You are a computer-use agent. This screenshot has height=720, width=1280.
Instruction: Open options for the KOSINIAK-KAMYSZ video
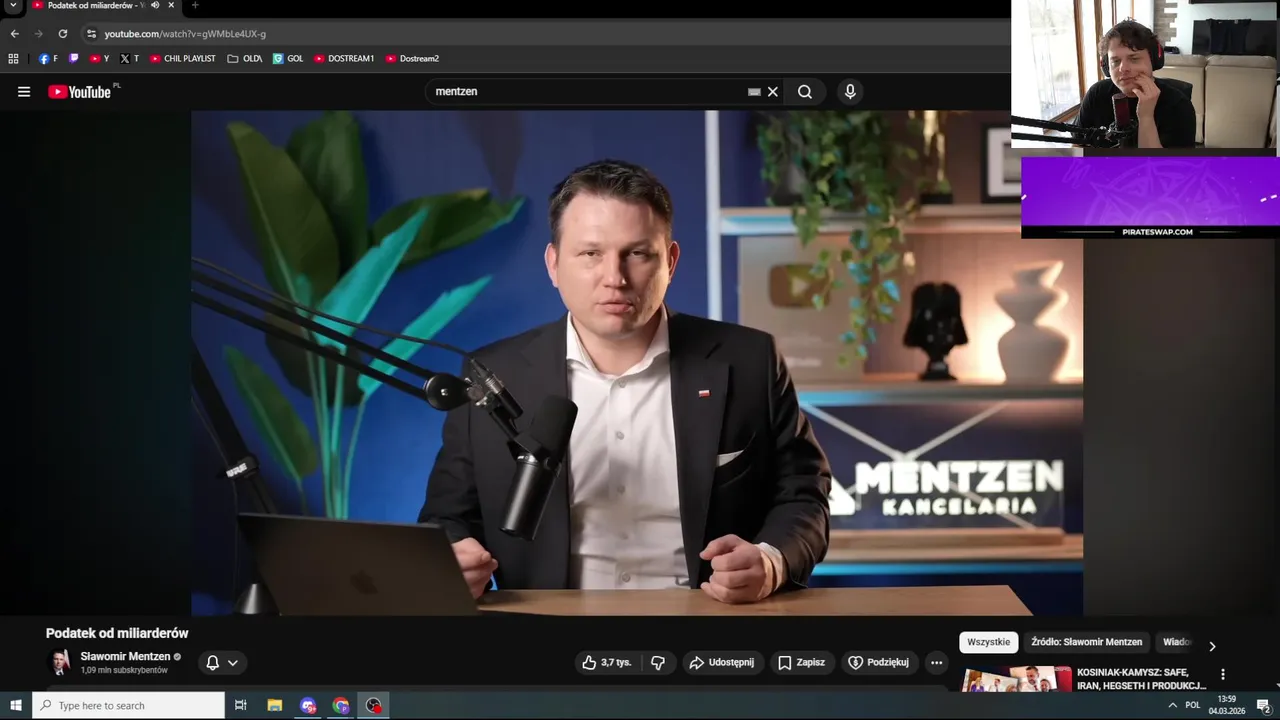pos(1222,675)
